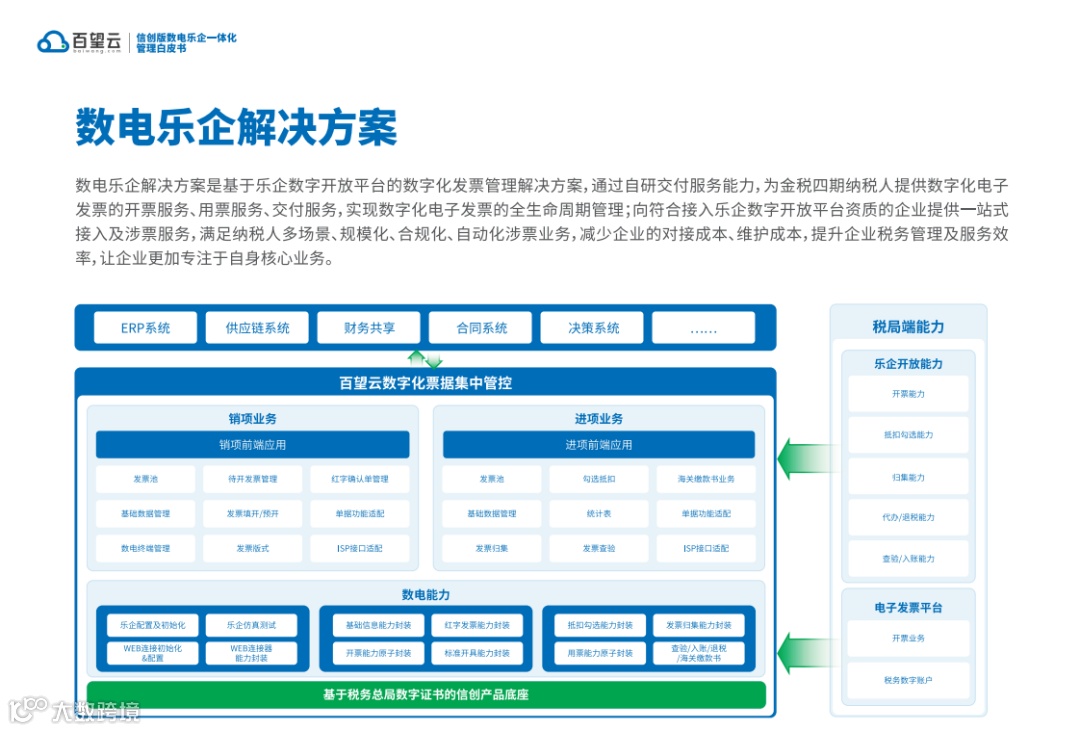The image size is (1080, 731).
Task: Click the 百望云数字化票据集中管控 header bar
Action: tap(426, 383)
